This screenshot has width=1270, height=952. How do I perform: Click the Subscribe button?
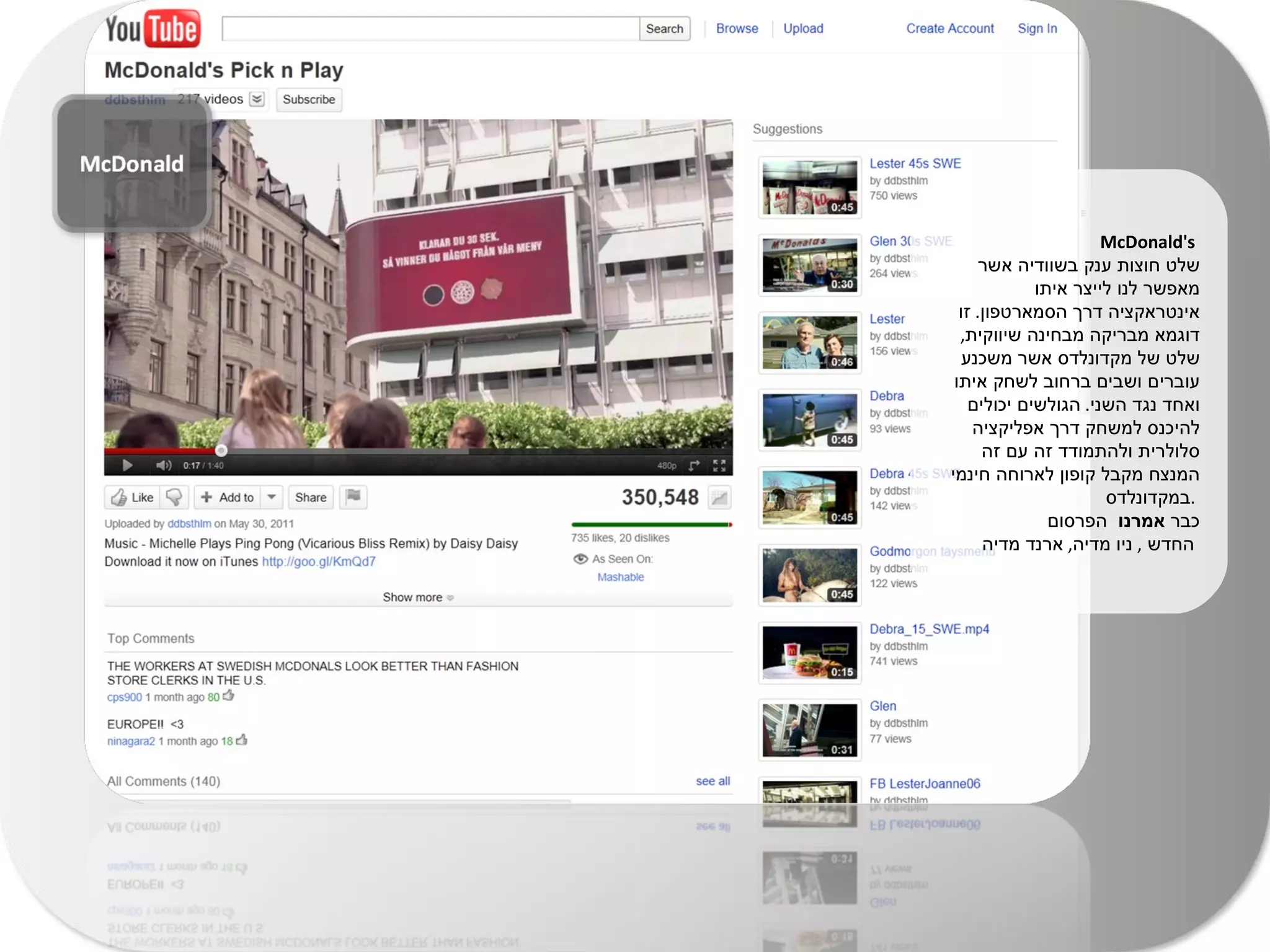(308, 100)
